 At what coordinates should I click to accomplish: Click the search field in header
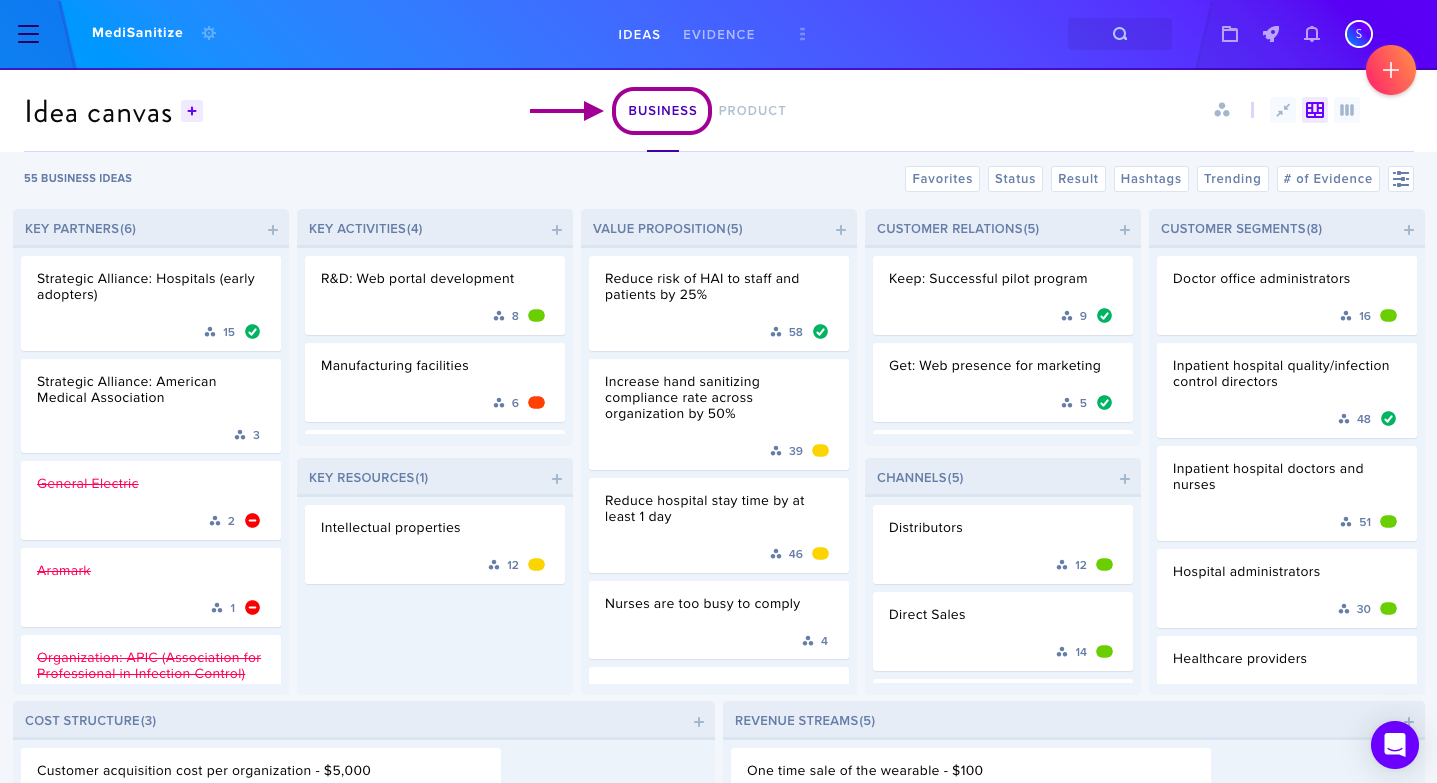click(x=1120, y=34)
